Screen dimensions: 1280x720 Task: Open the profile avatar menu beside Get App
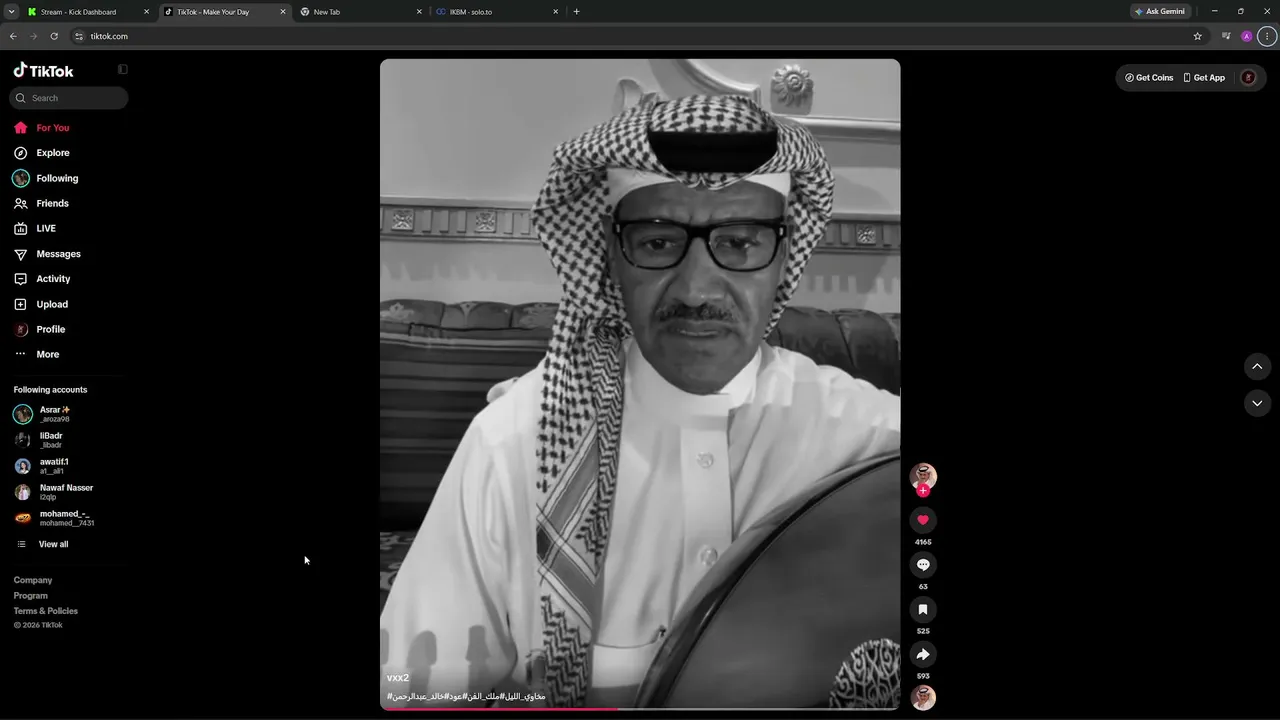1248,78
